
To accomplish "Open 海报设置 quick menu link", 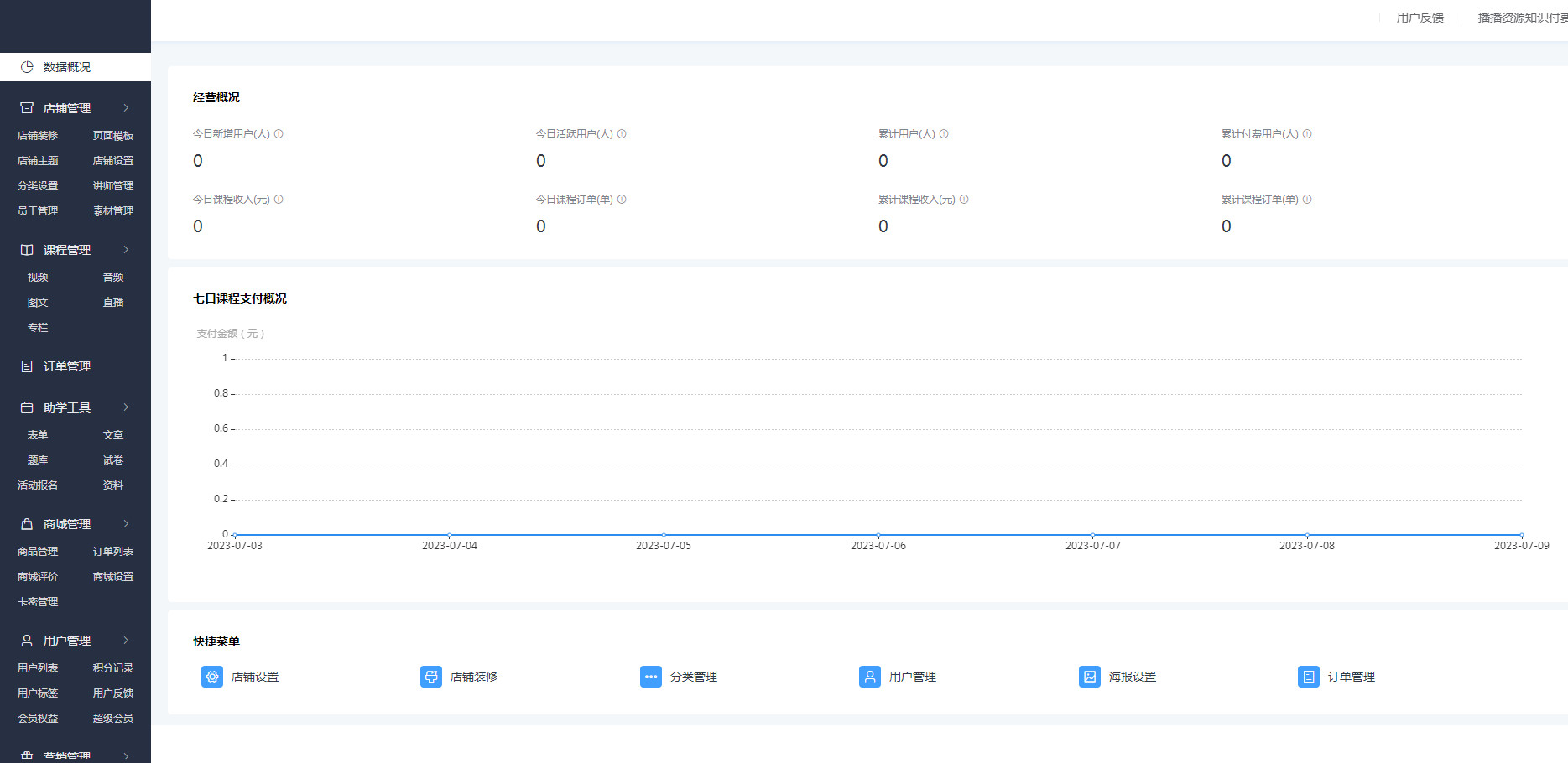I will point(1133,677).
